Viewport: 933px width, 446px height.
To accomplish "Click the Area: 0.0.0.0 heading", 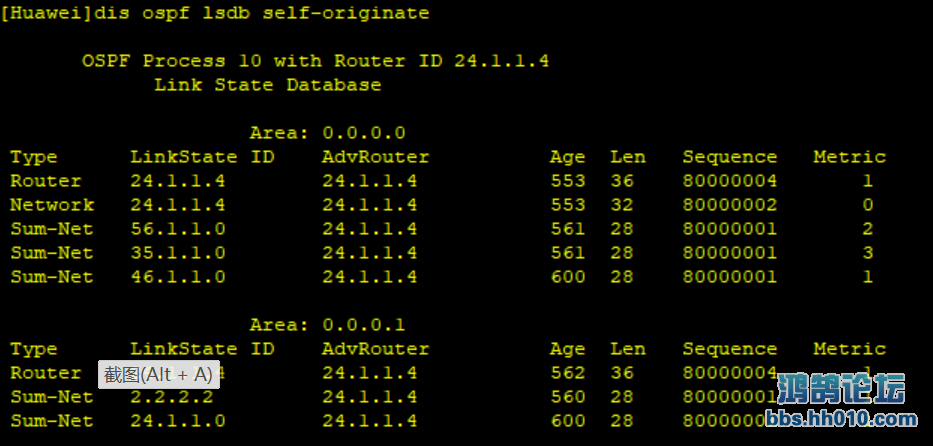I will click(328, 133).
